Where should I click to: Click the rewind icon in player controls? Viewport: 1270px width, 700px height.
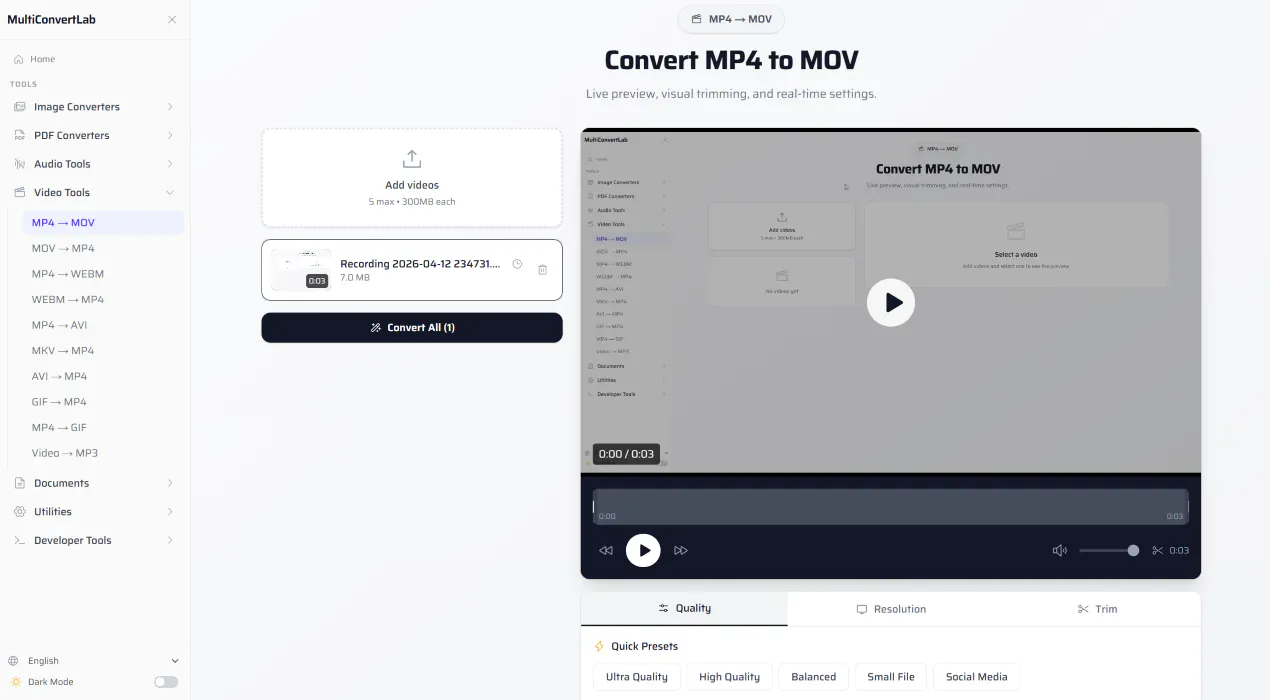[606, 550]
